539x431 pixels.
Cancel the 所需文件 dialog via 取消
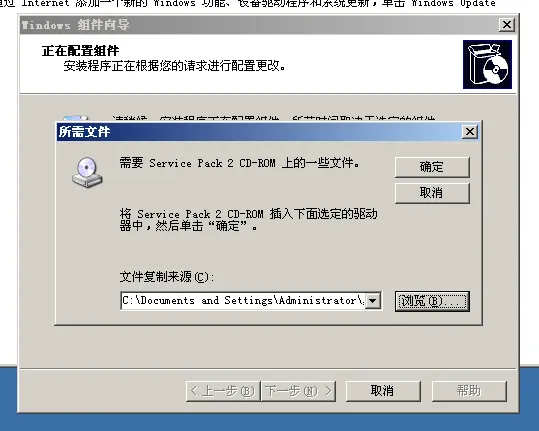pos(432,193)
